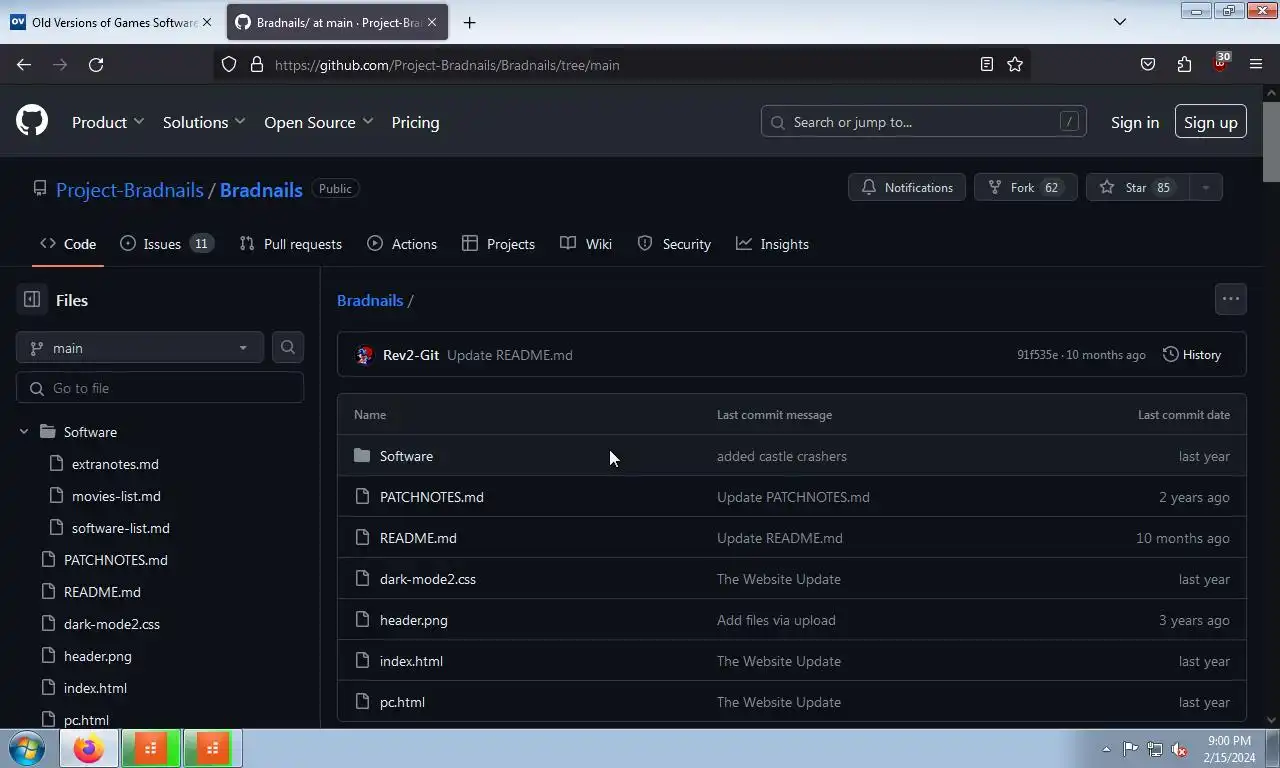Click the Go to file input
1280x768 pixels.
pos(160,388)
